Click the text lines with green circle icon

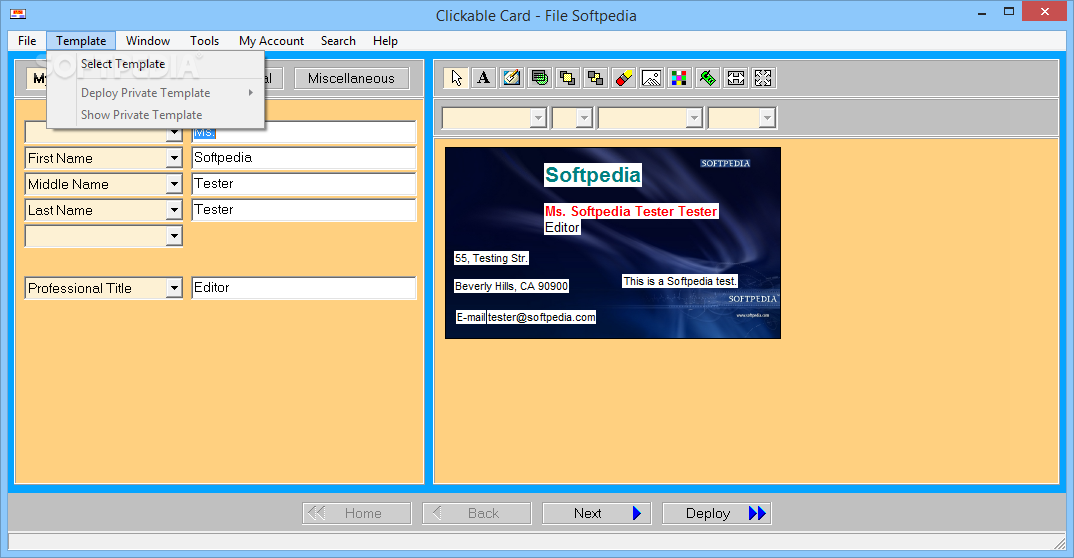coord(540,78)
